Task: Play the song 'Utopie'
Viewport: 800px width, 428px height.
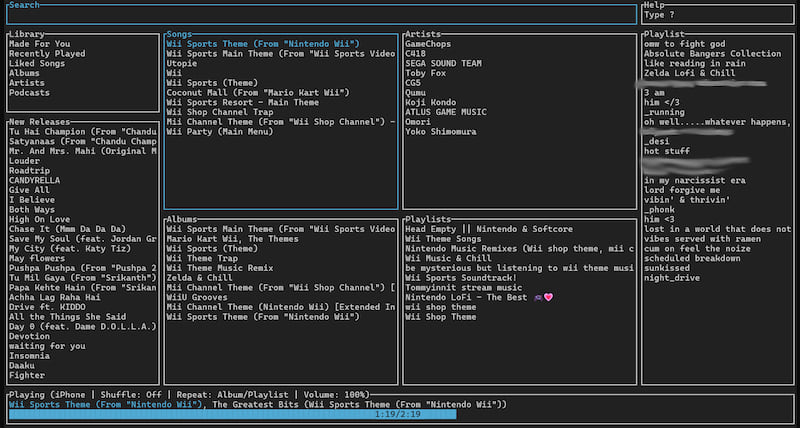Action: (x=182, y=63)
